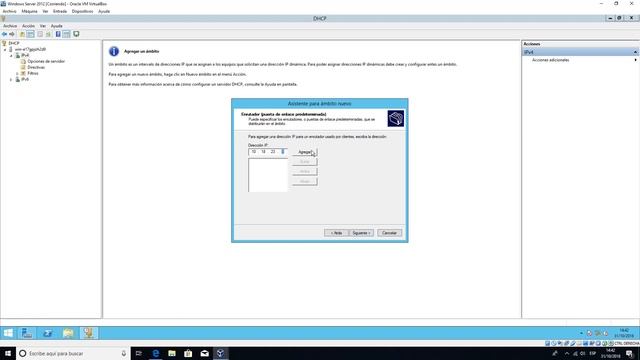Viewport: 640px width, 360px height.
Task: Click the Up one level folder icon
Action: pyautogui.click(x=22, y=34)
